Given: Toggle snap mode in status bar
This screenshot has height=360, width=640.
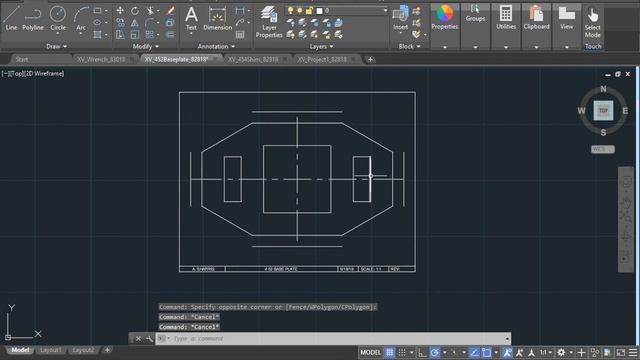Looking at the screenshot, I should [x=402, y=352].
